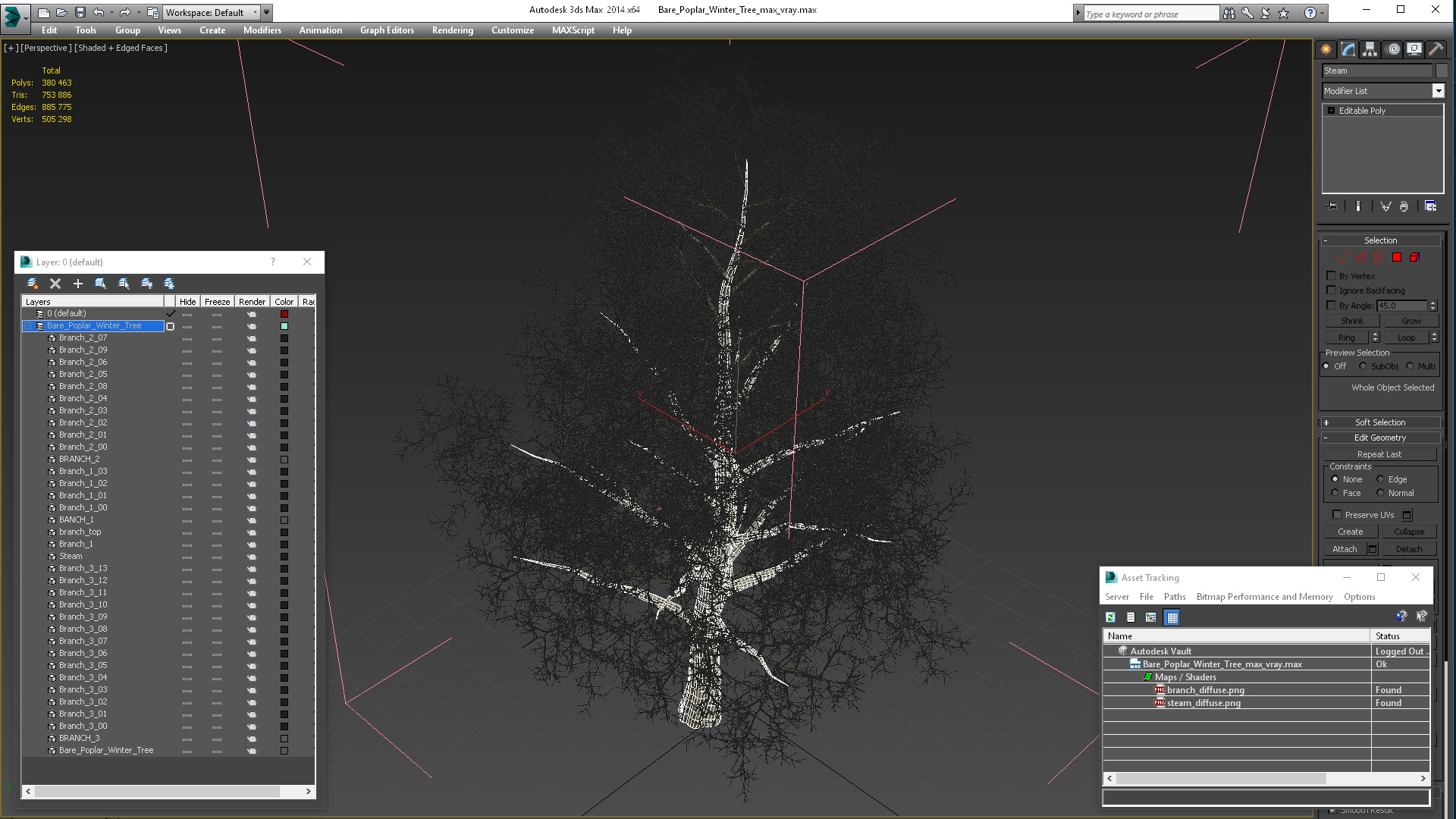
Task: Open the Hierarchy command panel tab
Action: (x=1370, y=49)
